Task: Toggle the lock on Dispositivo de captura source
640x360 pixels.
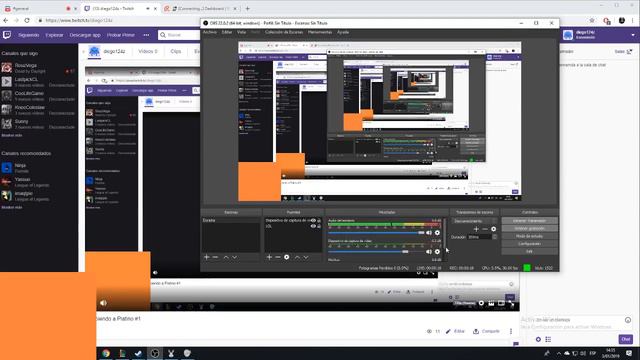Action: tap(319, 220)
